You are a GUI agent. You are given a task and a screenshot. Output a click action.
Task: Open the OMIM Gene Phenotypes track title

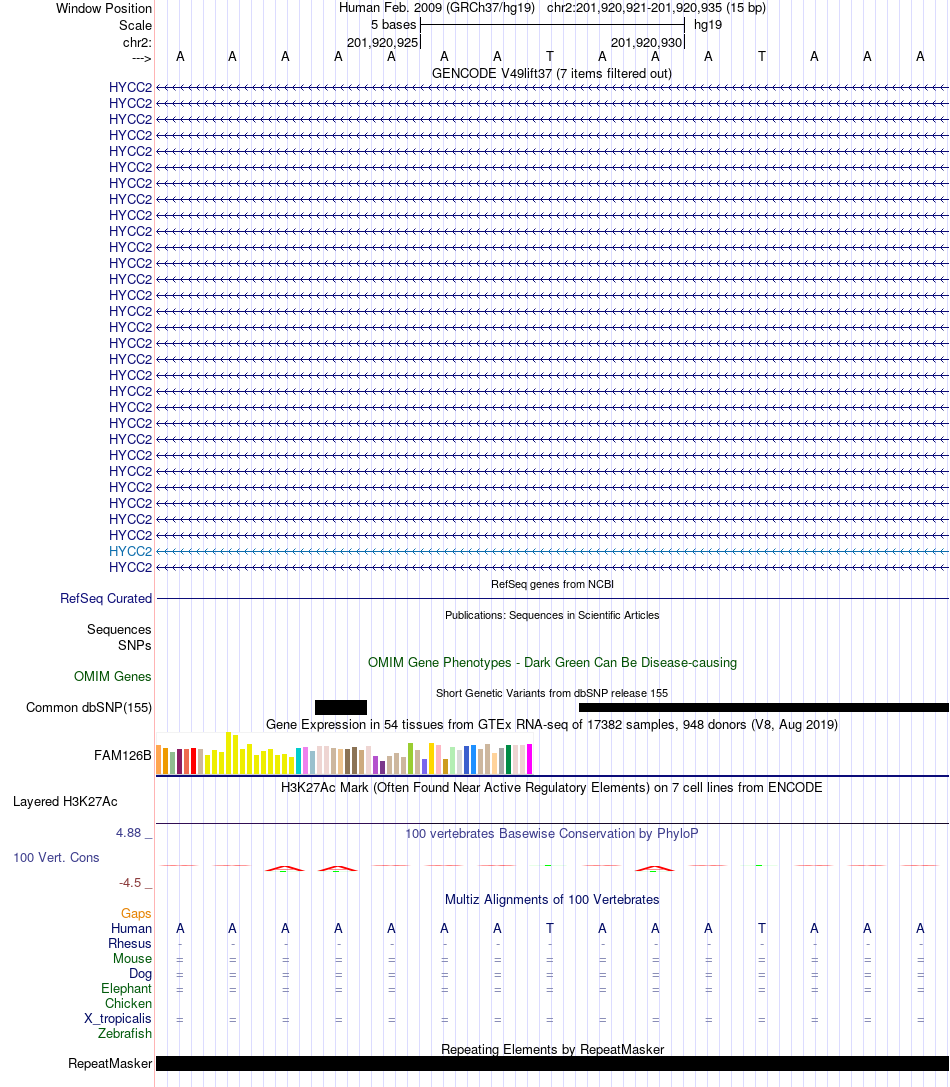(552, 663)
